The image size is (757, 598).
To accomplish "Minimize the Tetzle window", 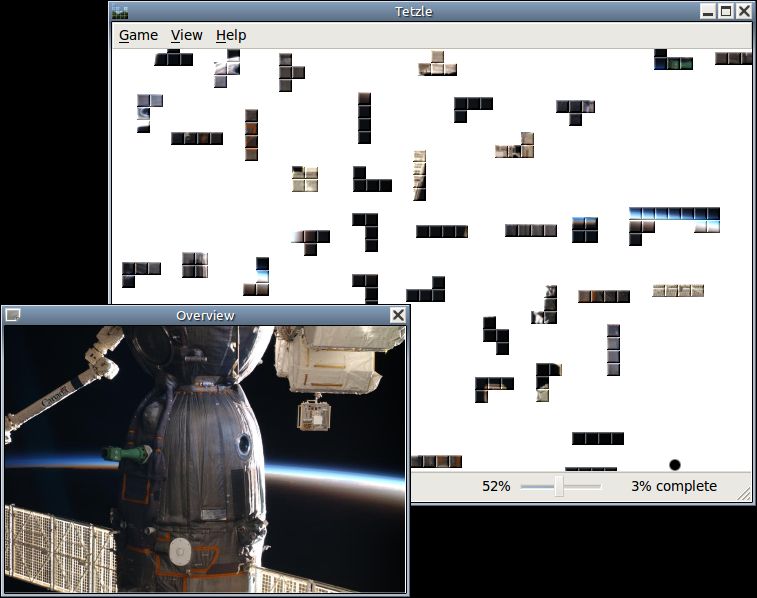I will (708, 11).
